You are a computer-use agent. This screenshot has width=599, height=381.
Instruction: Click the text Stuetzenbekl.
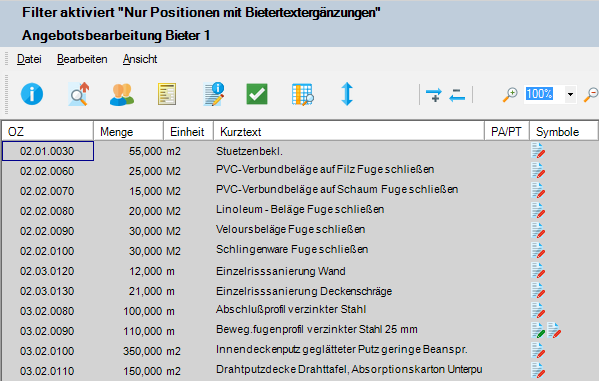click(x=249, y=151)
